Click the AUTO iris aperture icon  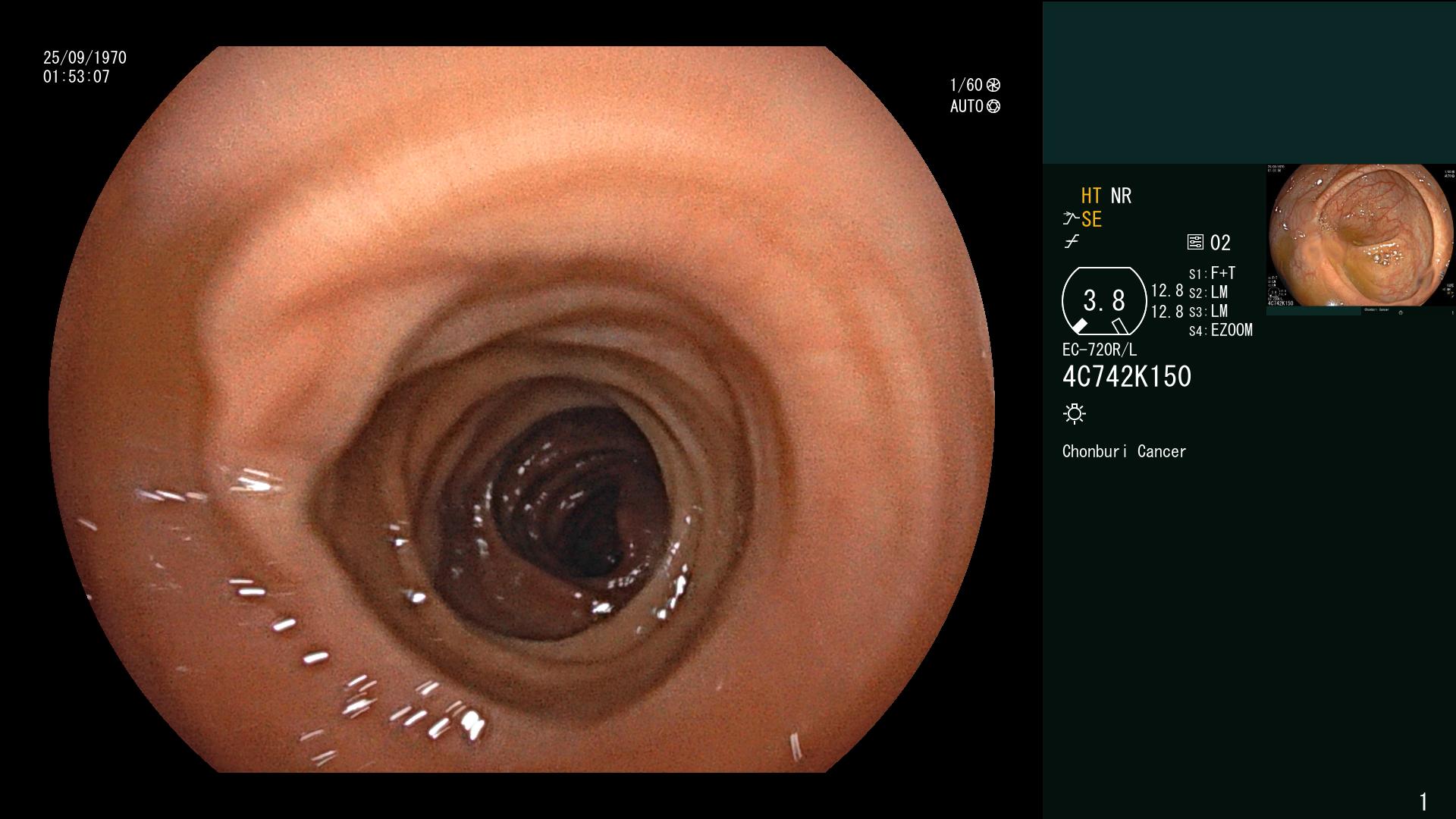pyautogui.click(x=993, y=106)
